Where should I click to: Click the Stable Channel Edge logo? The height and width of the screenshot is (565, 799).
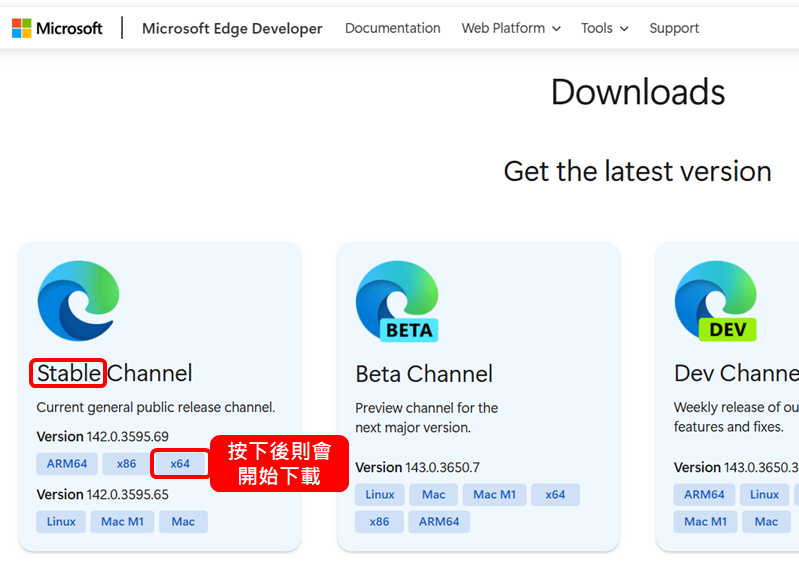78,301
